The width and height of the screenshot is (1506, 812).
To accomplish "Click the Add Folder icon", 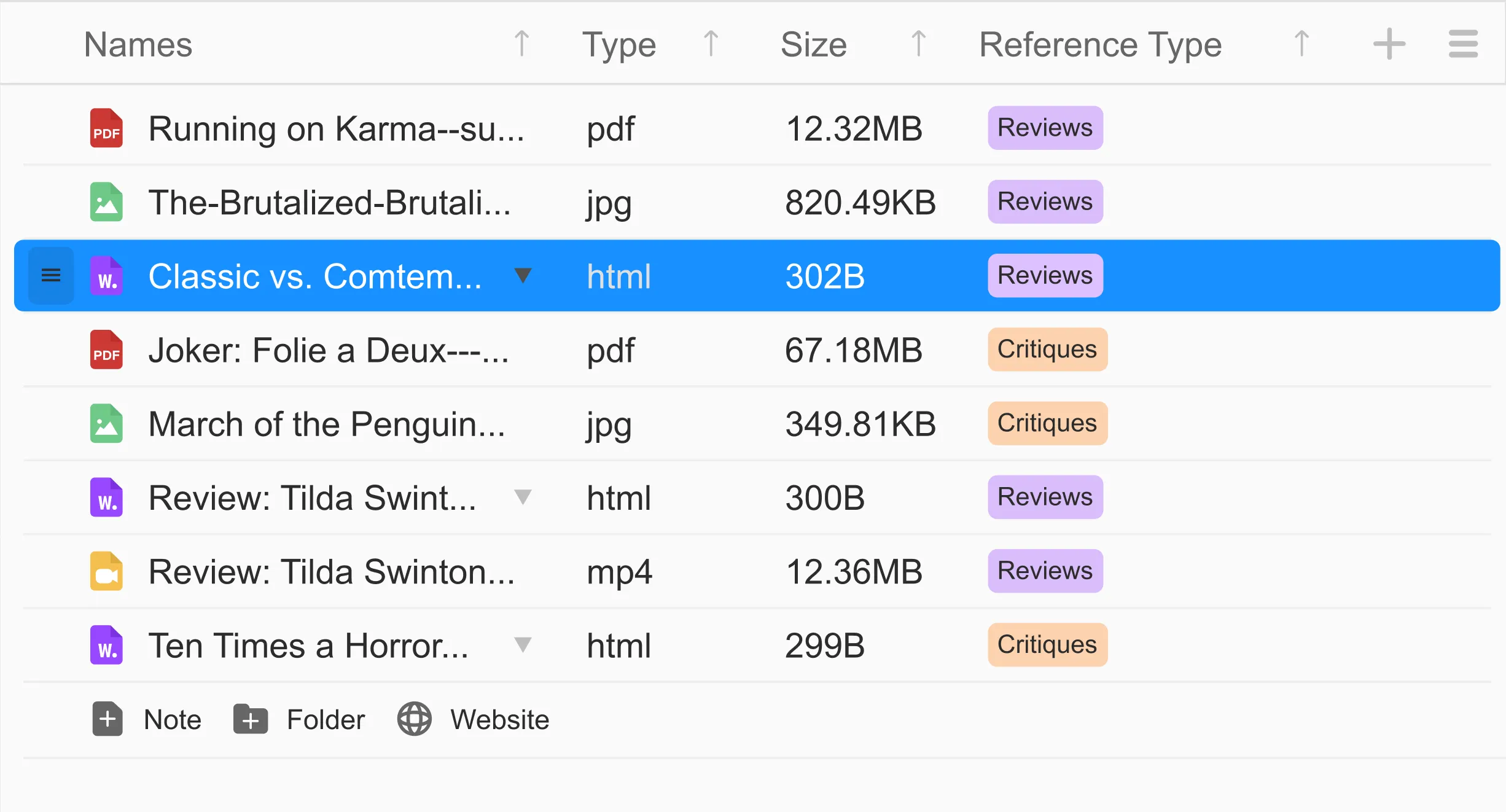I will point(251,719).
